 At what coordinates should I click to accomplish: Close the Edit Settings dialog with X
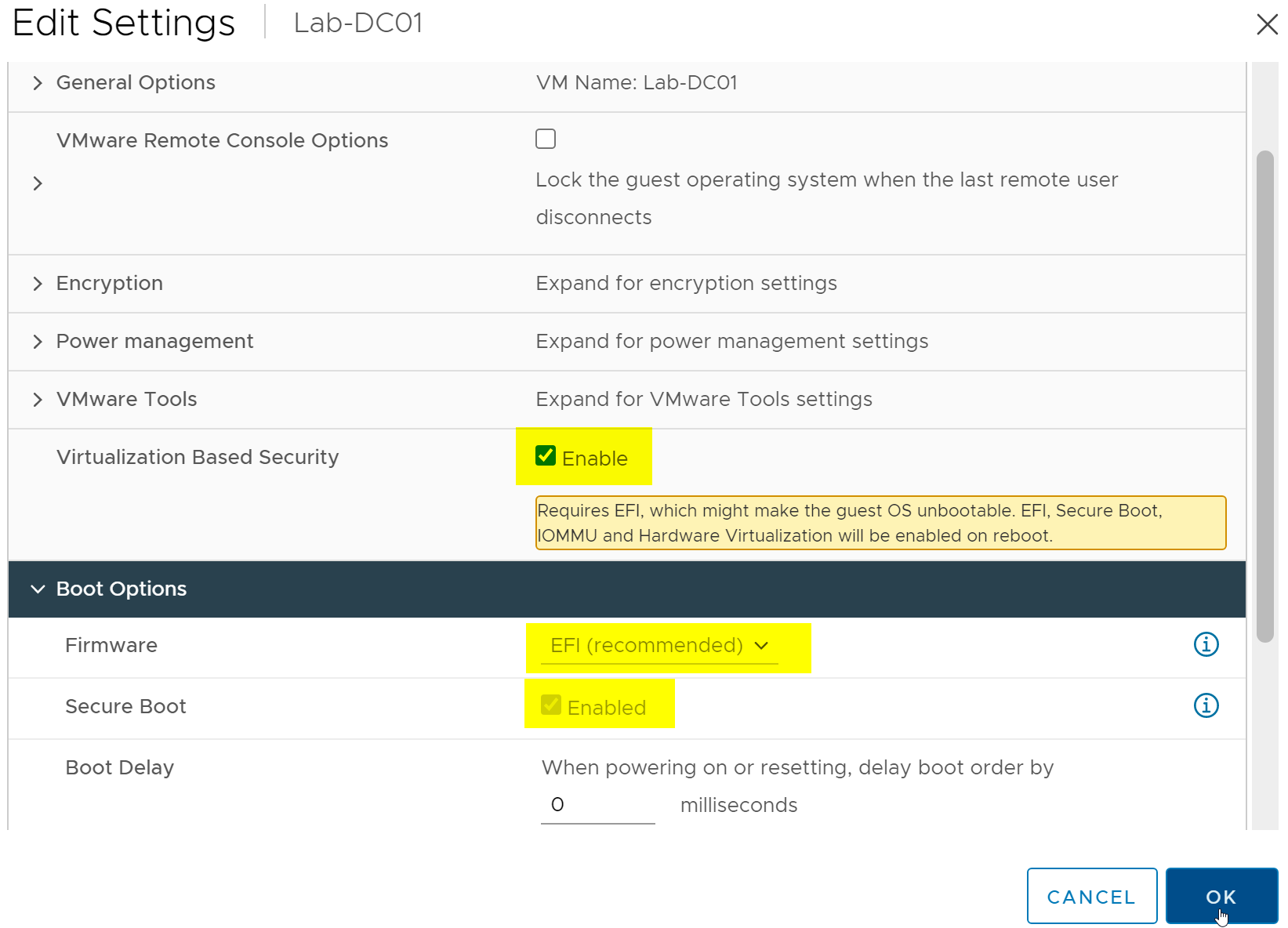click(1266, 24)
